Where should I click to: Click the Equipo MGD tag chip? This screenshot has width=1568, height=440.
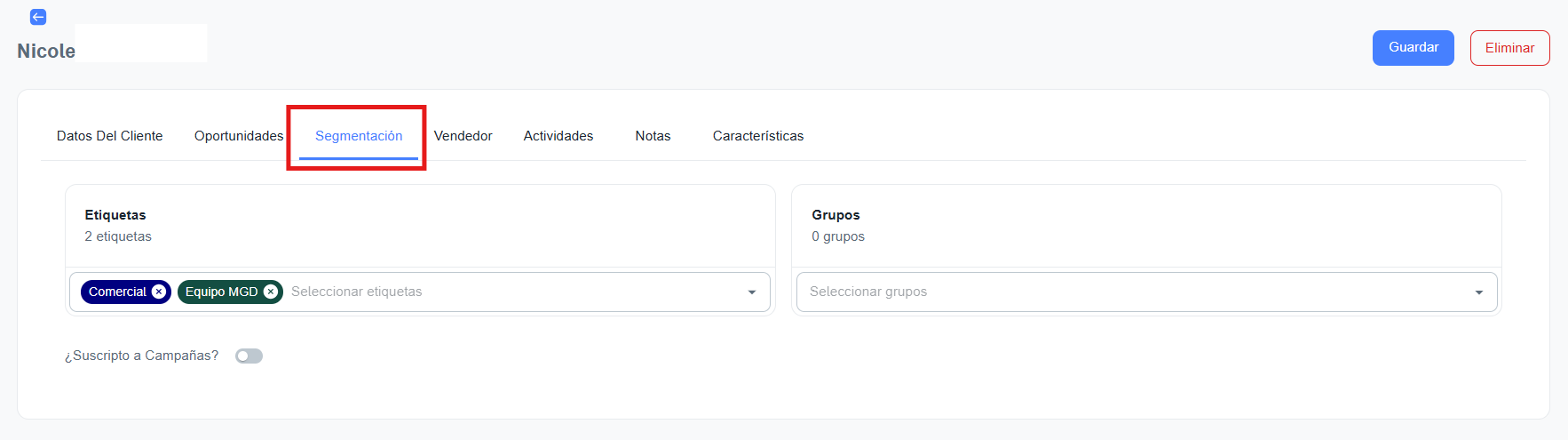point(221,292)
